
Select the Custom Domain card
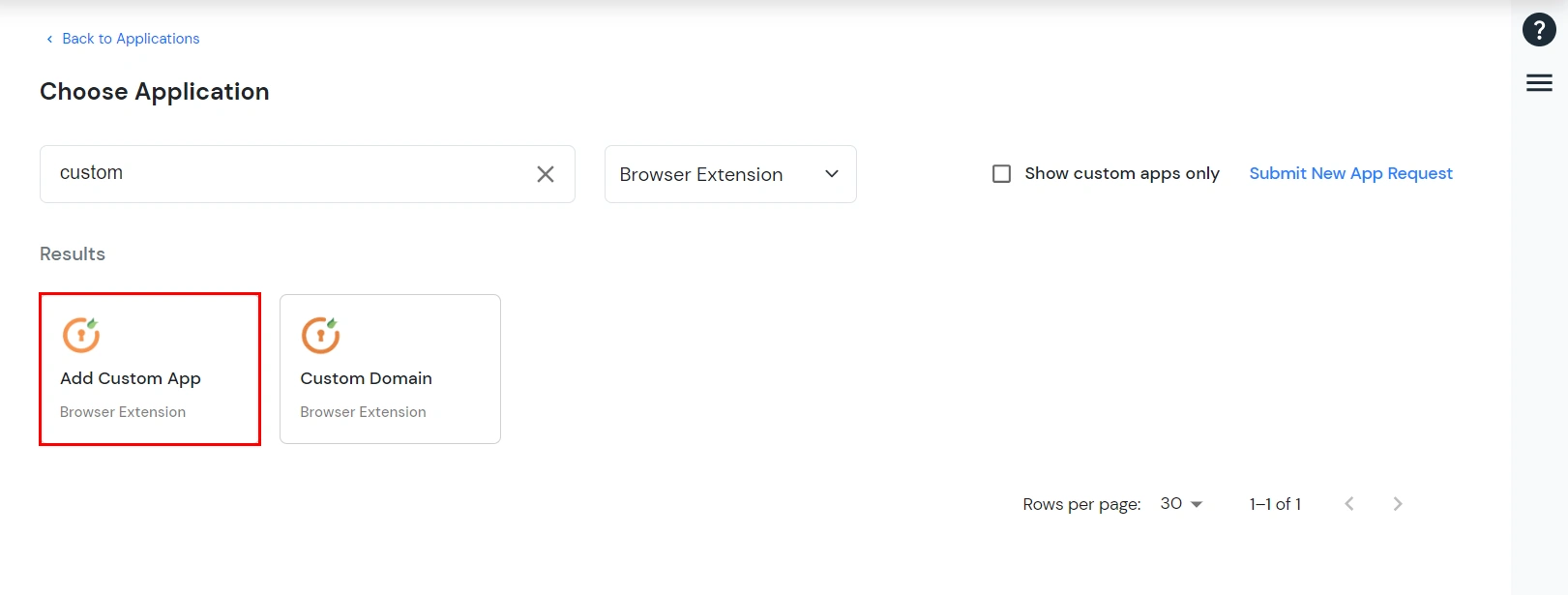pos(390,369)
